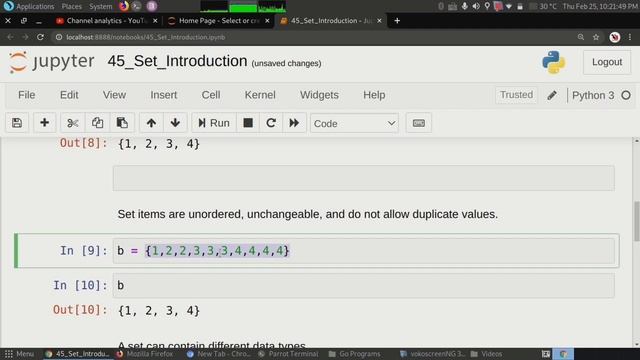Open the Kernel menu
The image size is (640, 360).
point(260,95)
